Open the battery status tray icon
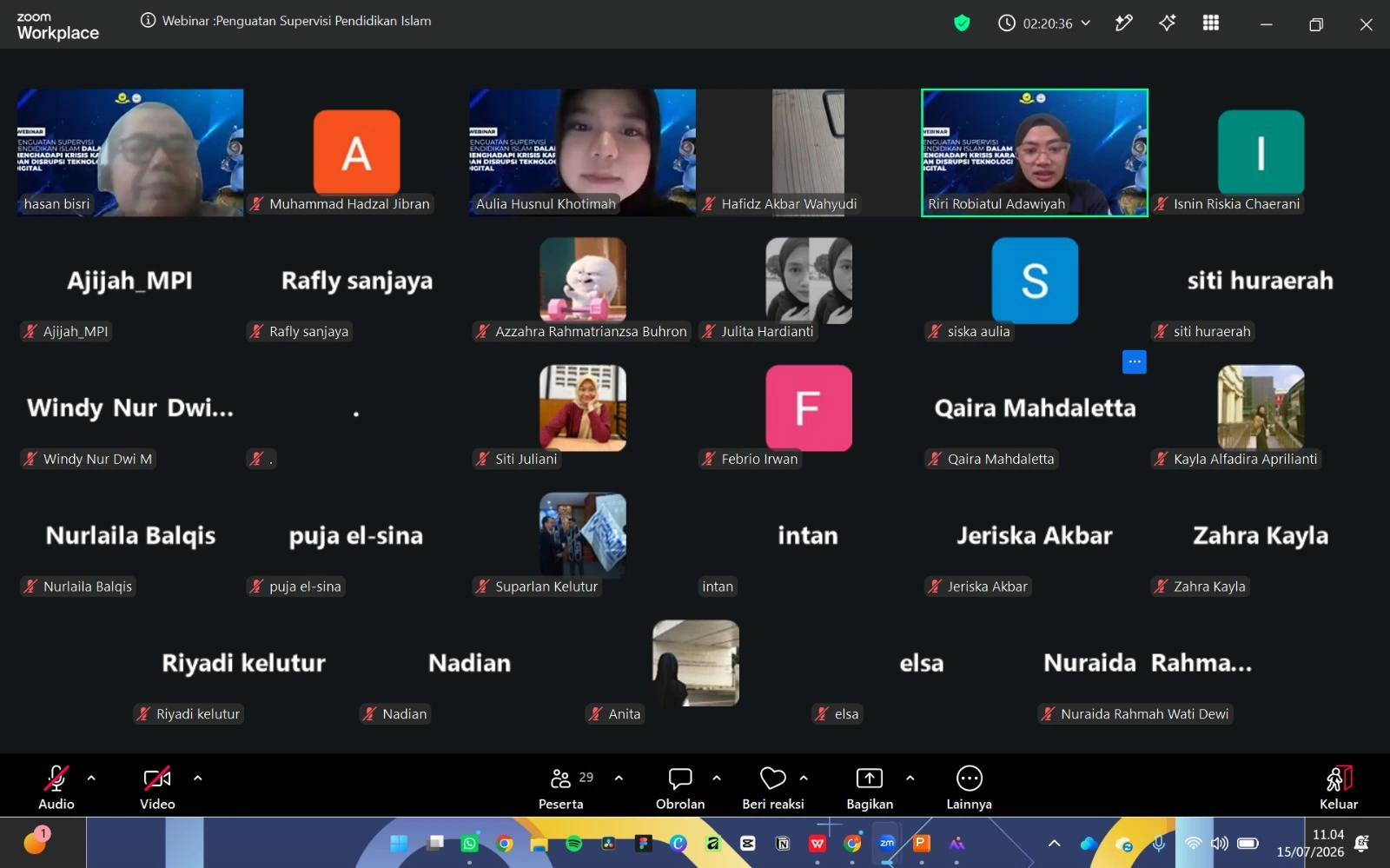 pyautogui.click(x=1248, y=843)
